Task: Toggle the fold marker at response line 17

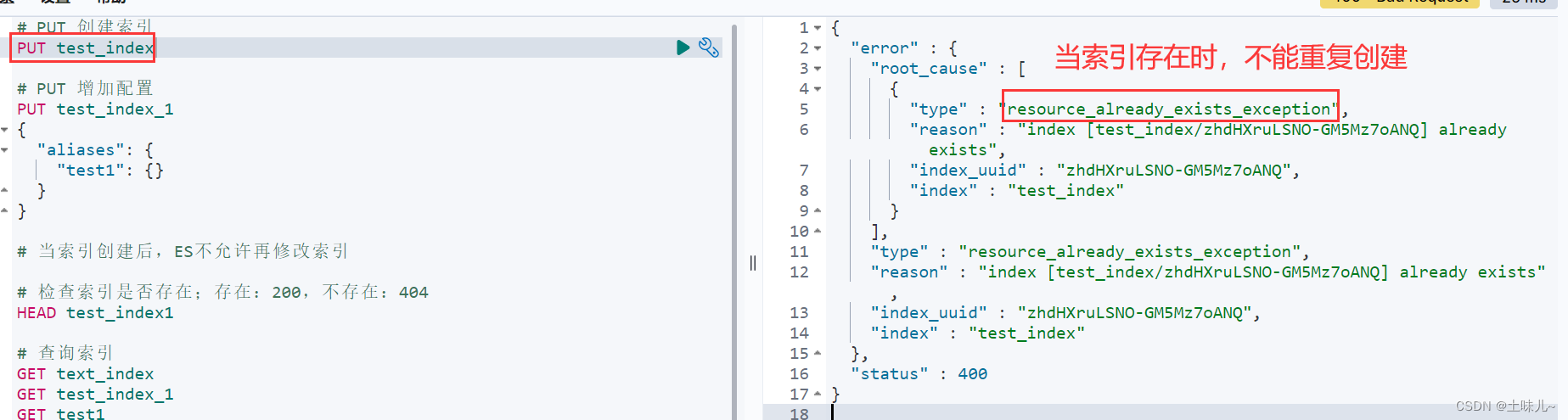Action: pyautogui.click(x=818, y=395)
